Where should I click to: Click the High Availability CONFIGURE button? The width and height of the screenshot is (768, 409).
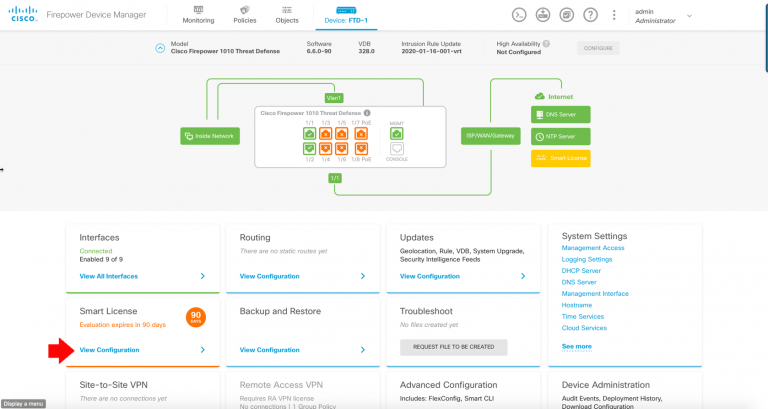coord(598,48)
